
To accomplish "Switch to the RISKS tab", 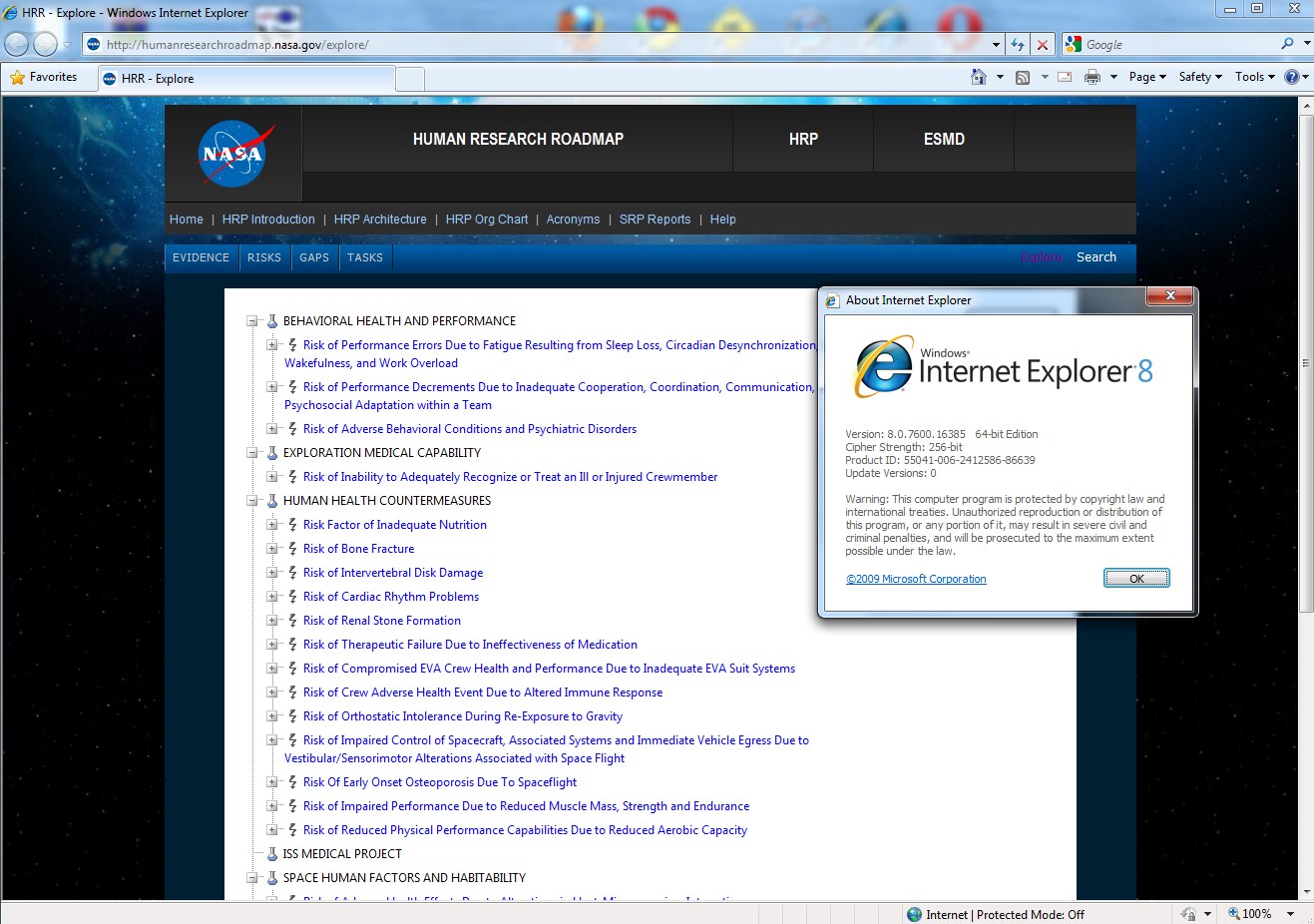I will (264, 257).
